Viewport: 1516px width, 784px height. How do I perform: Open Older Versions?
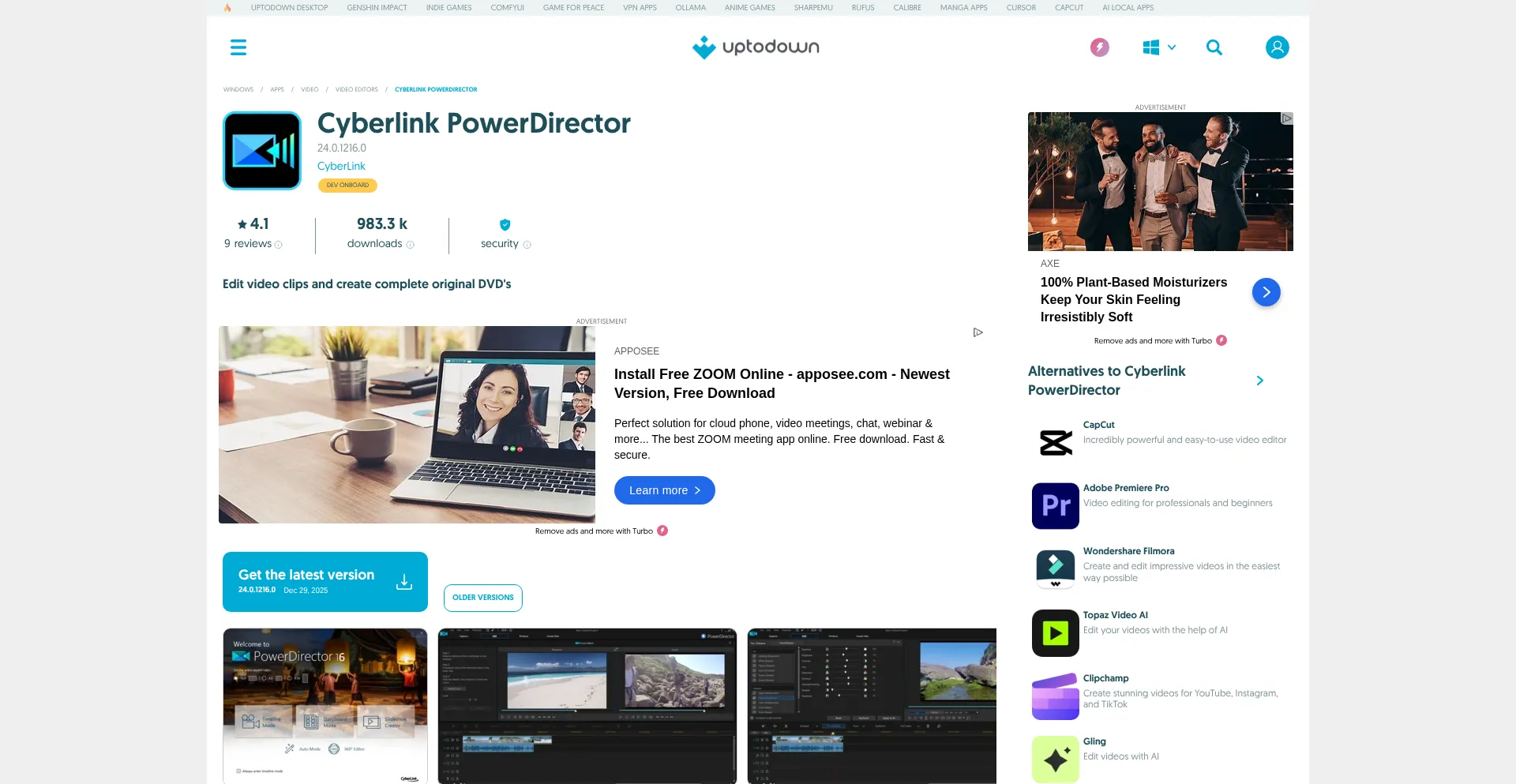(x=483, y=598)
